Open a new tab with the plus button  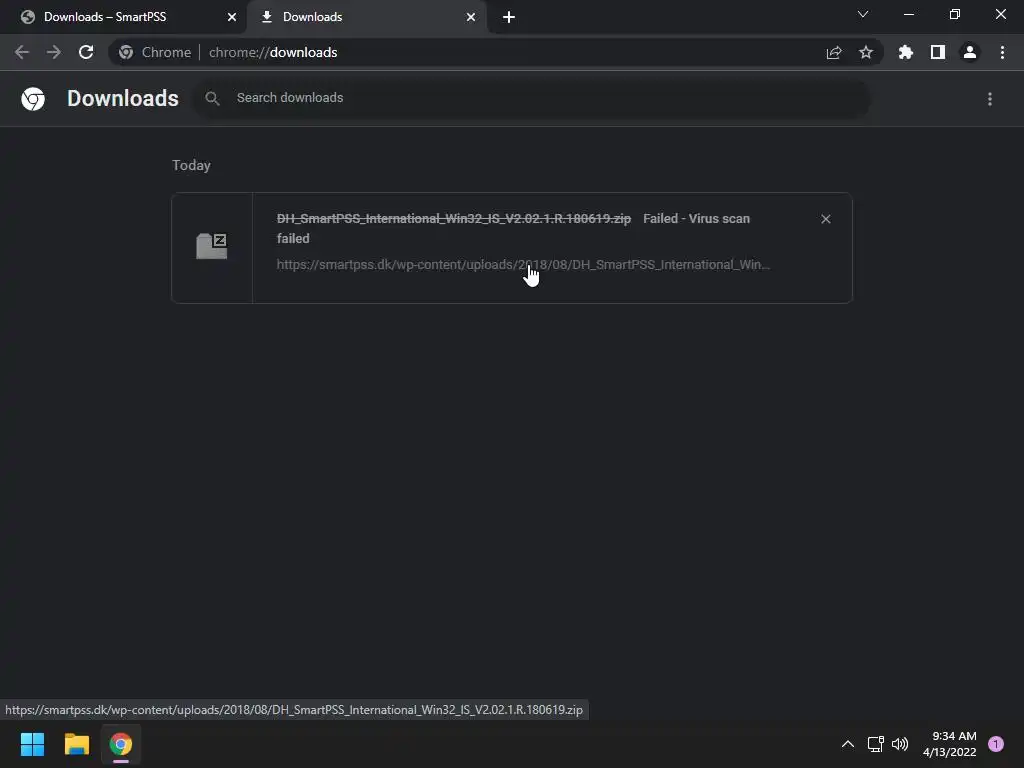pyautogui.click(x=509, y=17)
